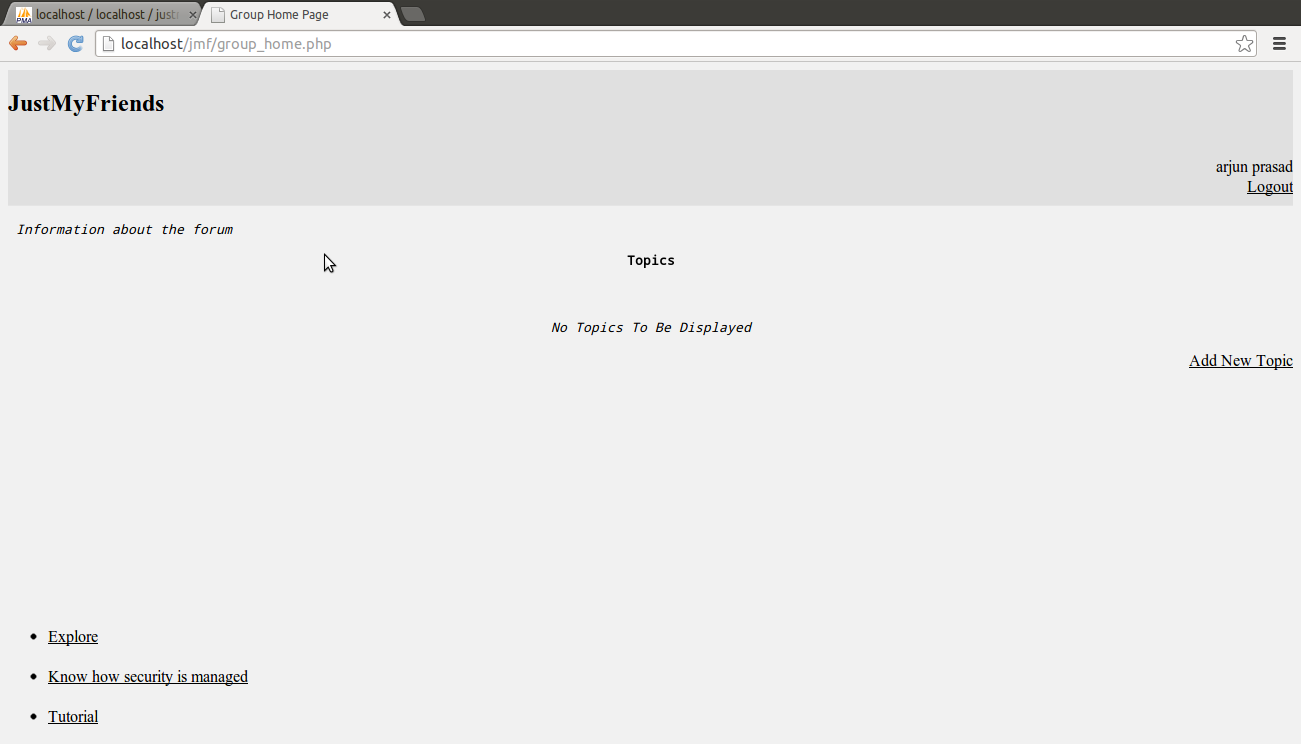This screenshot has width=1301, height=744.
Task: Follow the Explore link
Action: [x=73, y=637]
